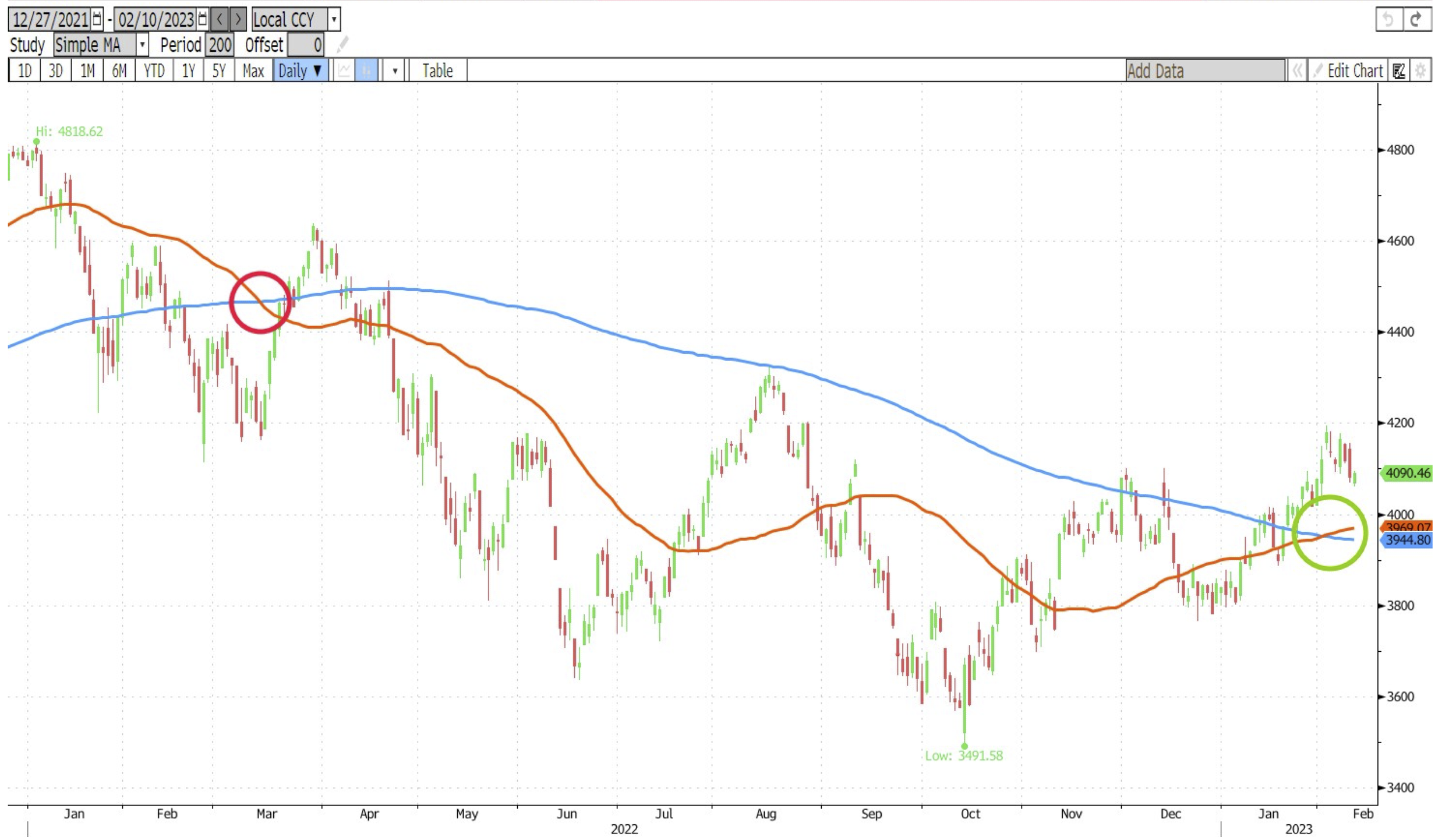Open the Simple MA study dropdown

click(x=142, y=45)
